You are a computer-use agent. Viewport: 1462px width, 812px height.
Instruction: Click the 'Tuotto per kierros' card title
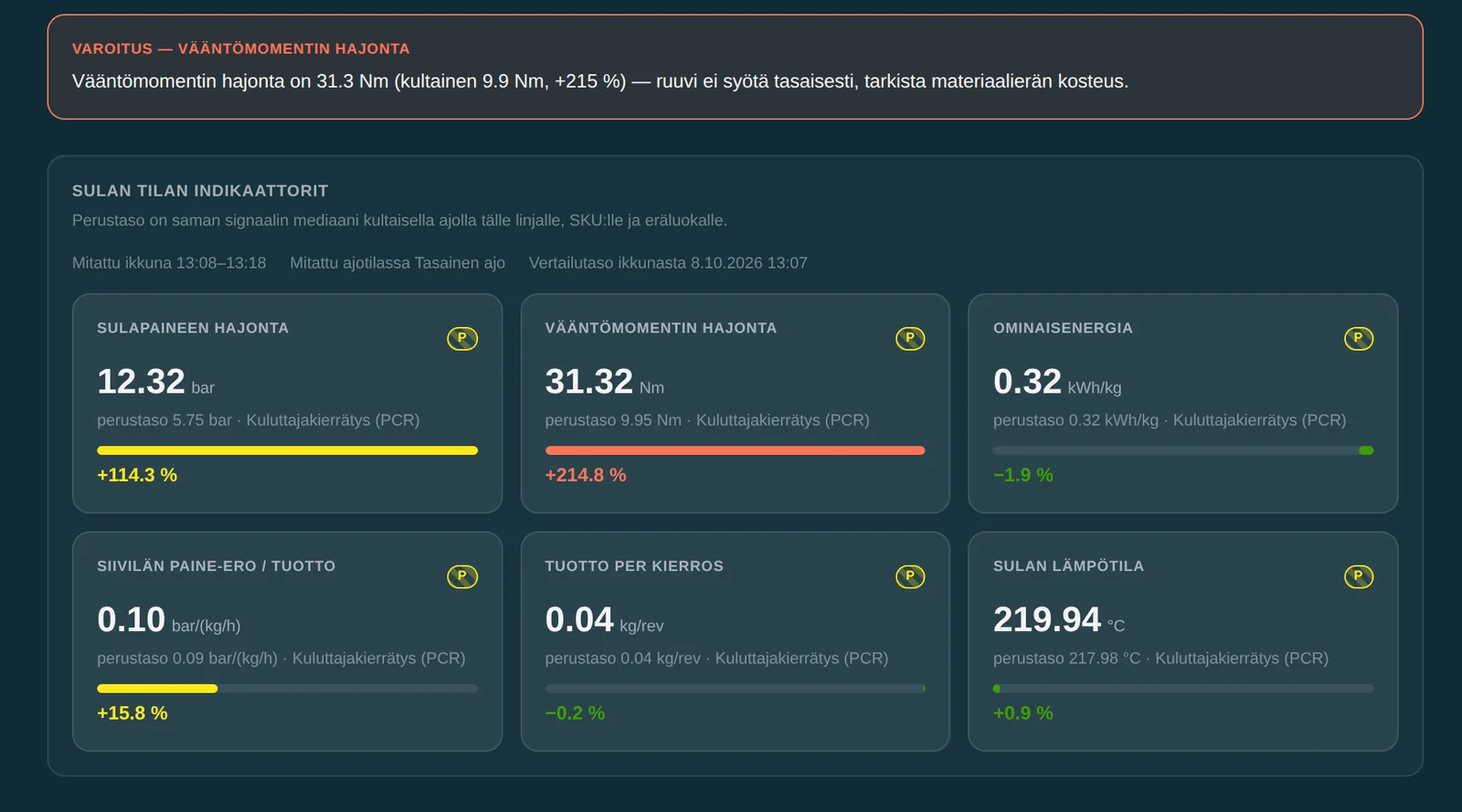(634, 566)
